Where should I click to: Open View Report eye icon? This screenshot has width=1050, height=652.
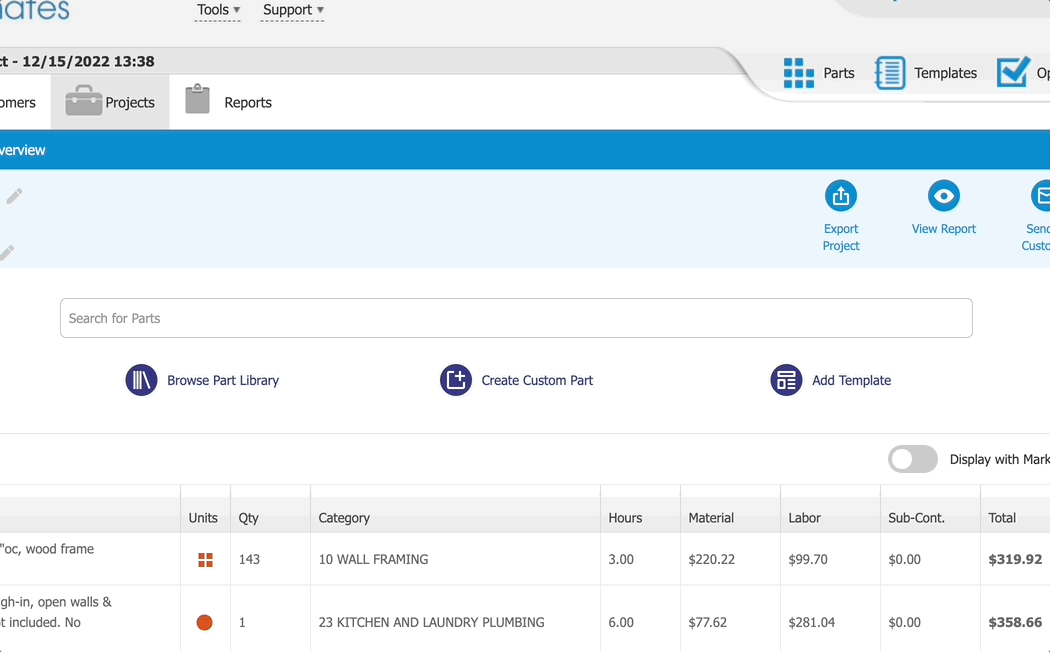943,196
